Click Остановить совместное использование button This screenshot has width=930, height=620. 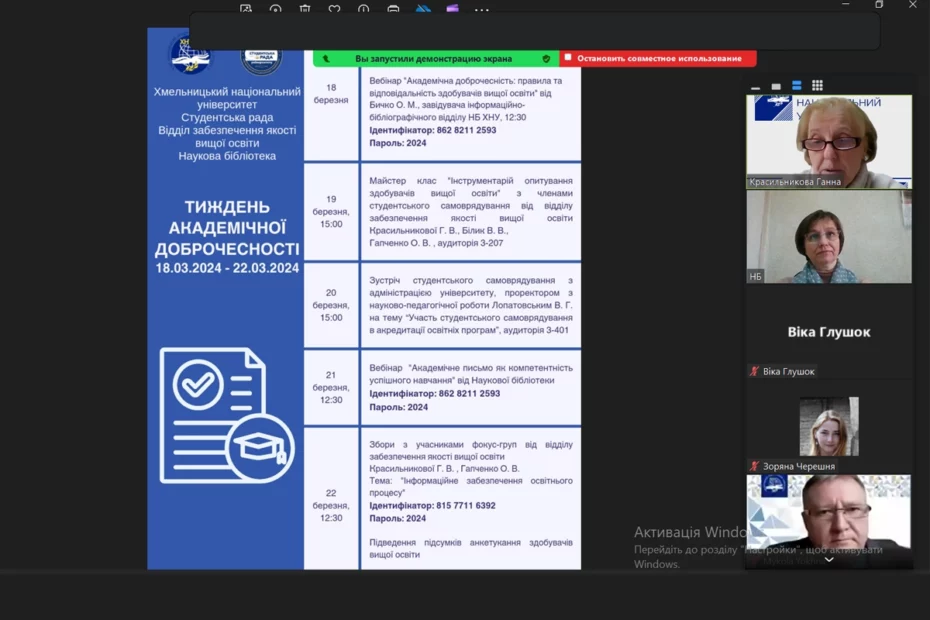[658, 59]
